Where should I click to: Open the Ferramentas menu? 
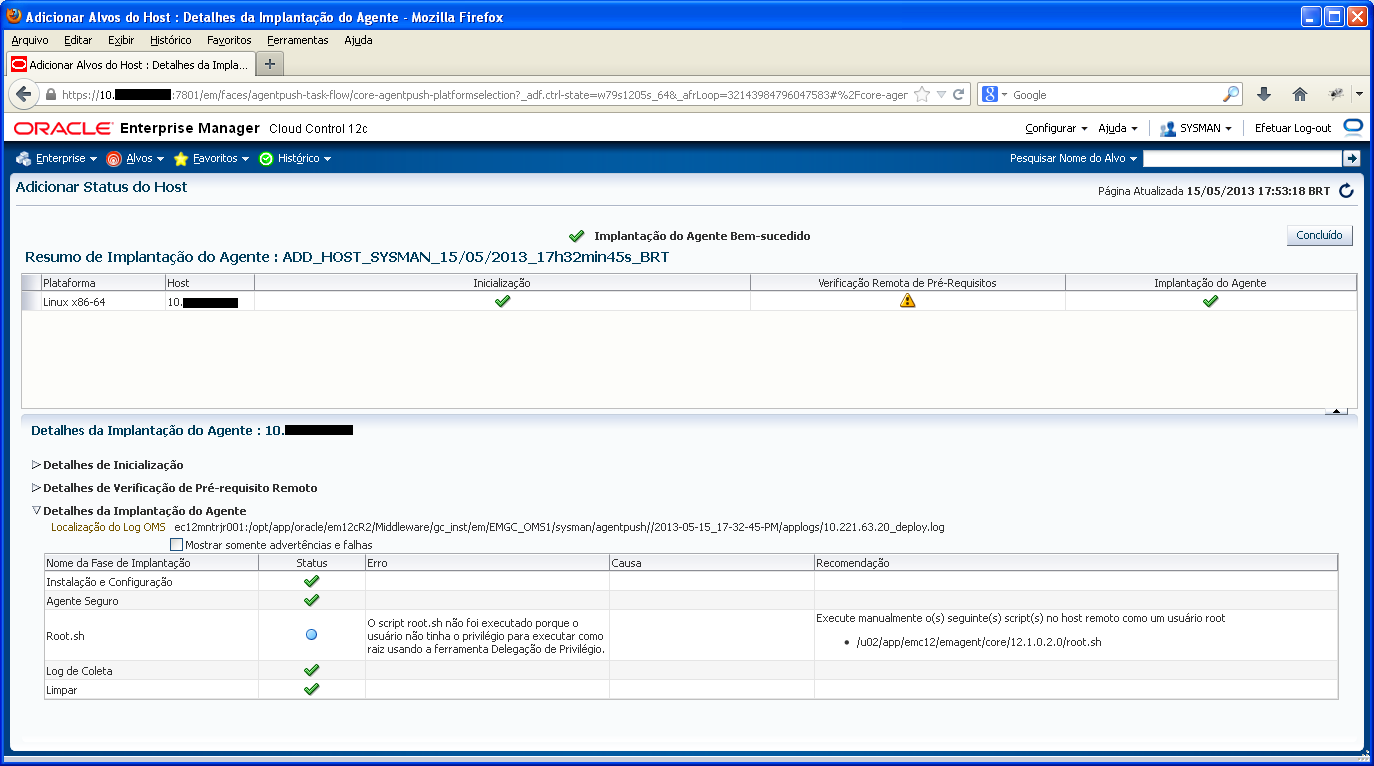[x=298, y=40]
